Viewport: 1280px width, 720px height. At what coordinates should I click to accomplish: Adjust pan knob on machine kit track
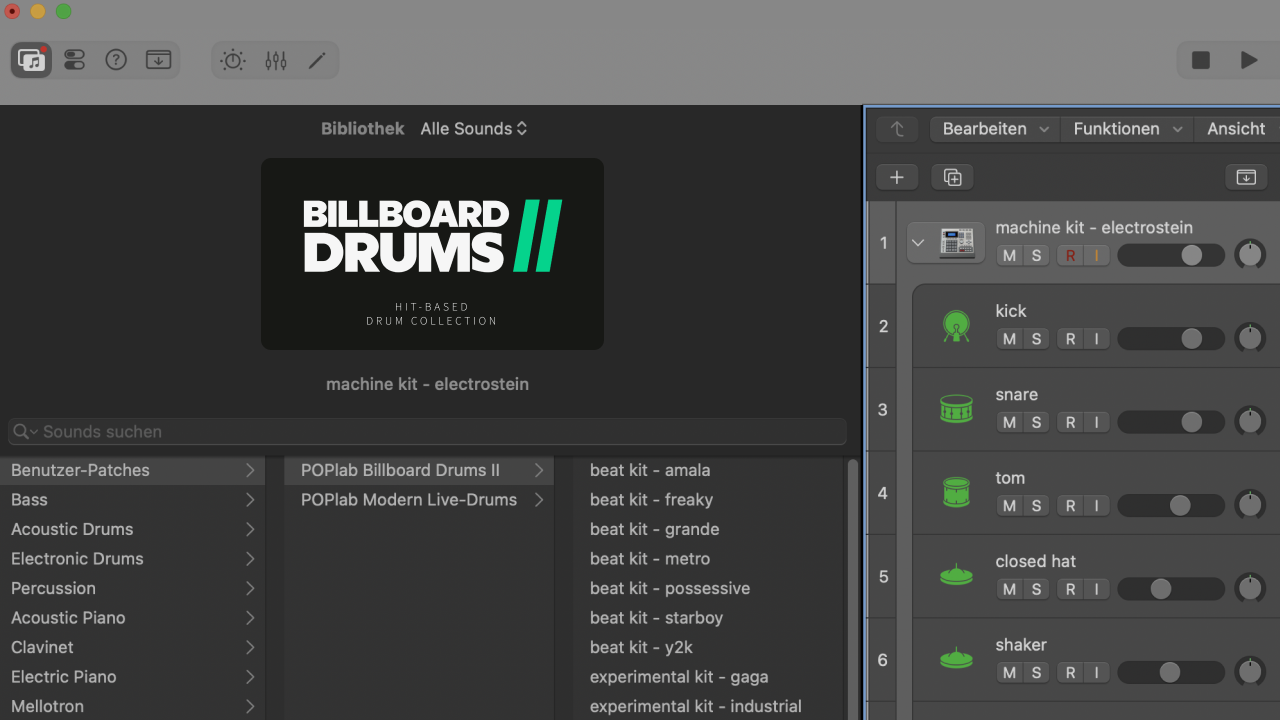[1250, 255]
